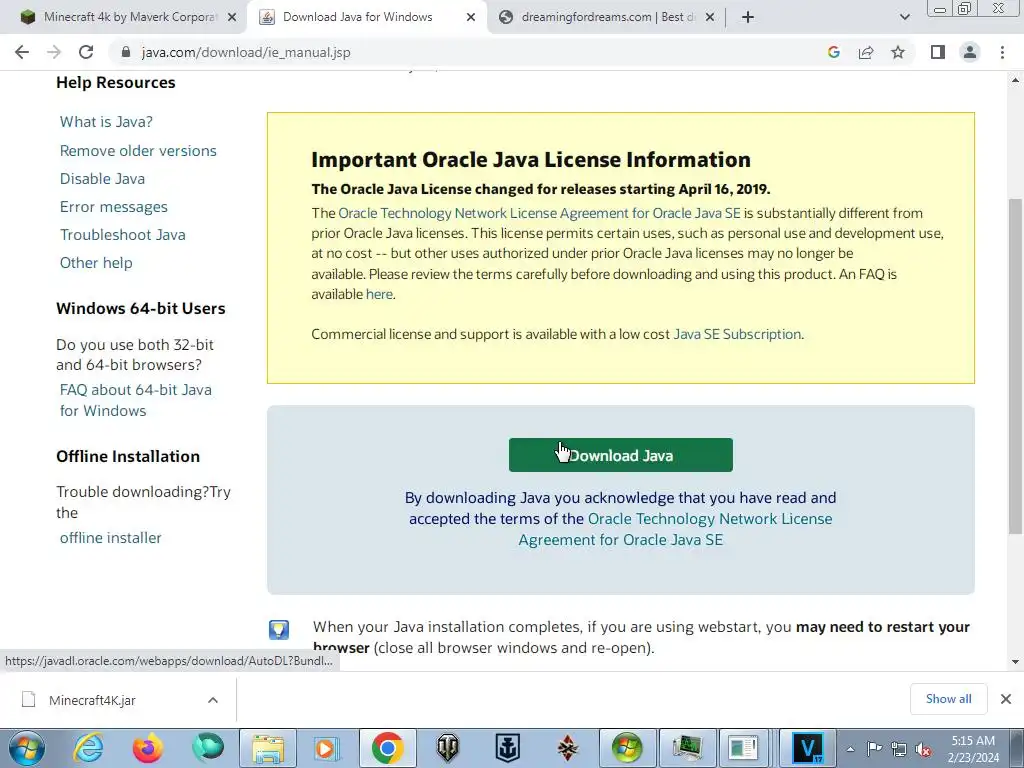Expand Minecraft4K.jar download options chevron

click(213, 700)
